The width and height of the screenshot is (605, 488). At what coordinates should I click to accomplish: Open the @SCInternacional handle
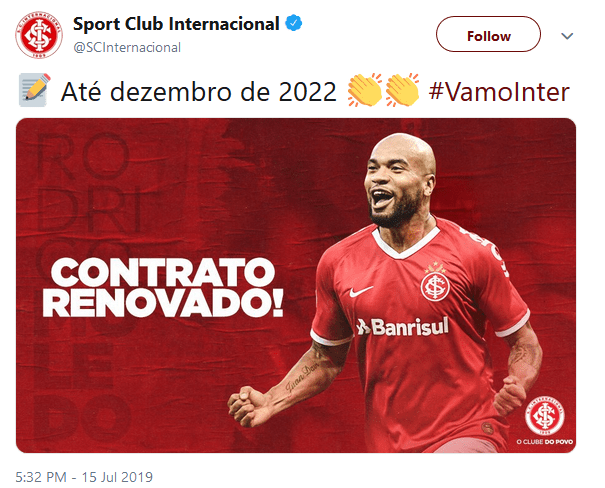pyautogui.click(x=127, y=47)
